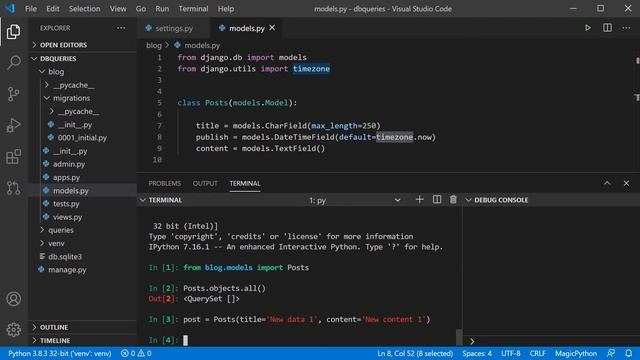This screenshot has width=640, height=360.
Task: Open the File menu
Action: (x=31, y=9)
